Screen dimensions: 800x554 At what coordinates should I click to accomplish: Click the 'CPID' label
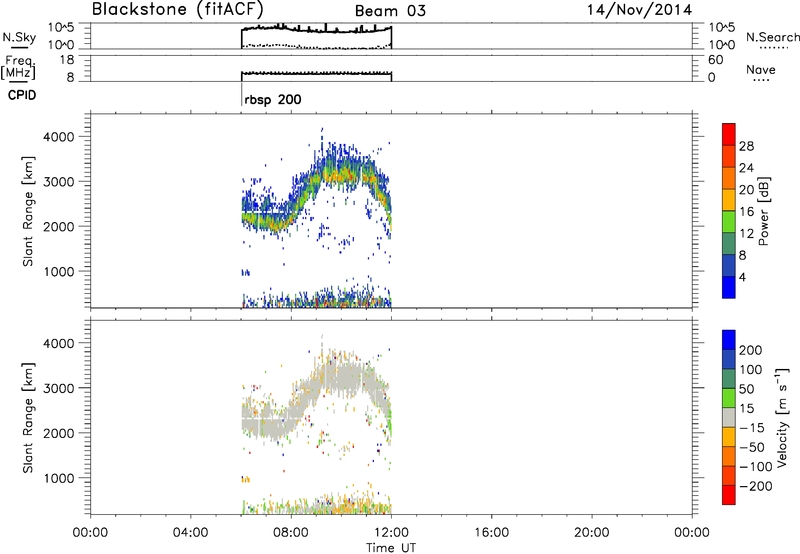click(22, 95)
